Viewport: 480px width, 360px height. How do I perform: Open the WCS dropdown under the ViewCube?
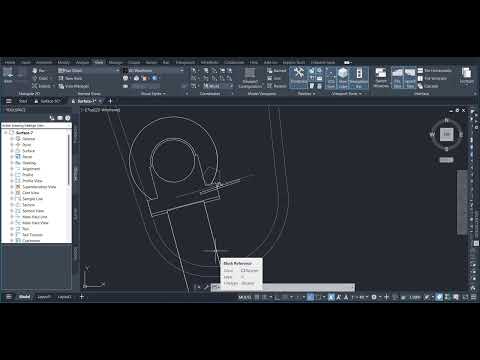click(446, 160)
